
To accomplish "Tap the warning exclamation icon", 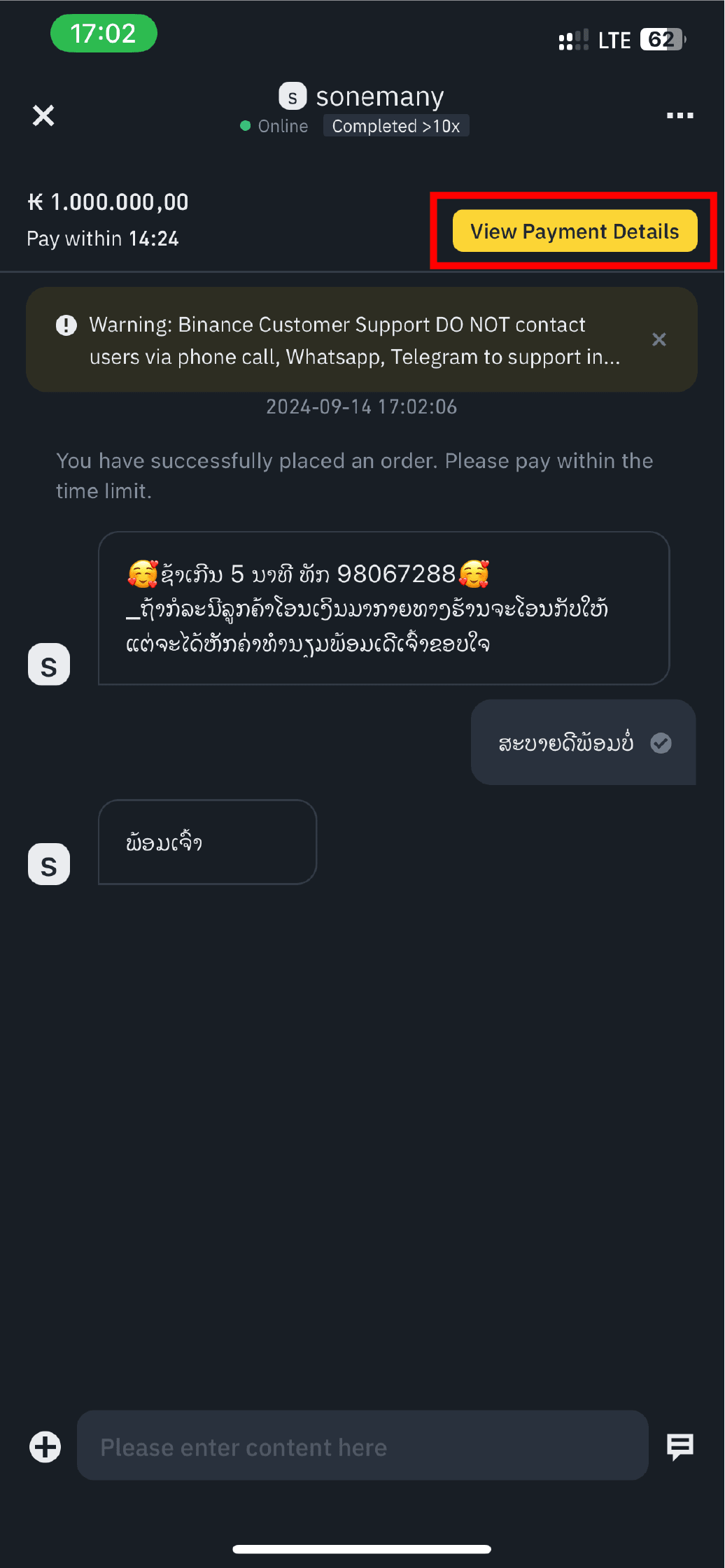I will (x=66, y=325).
